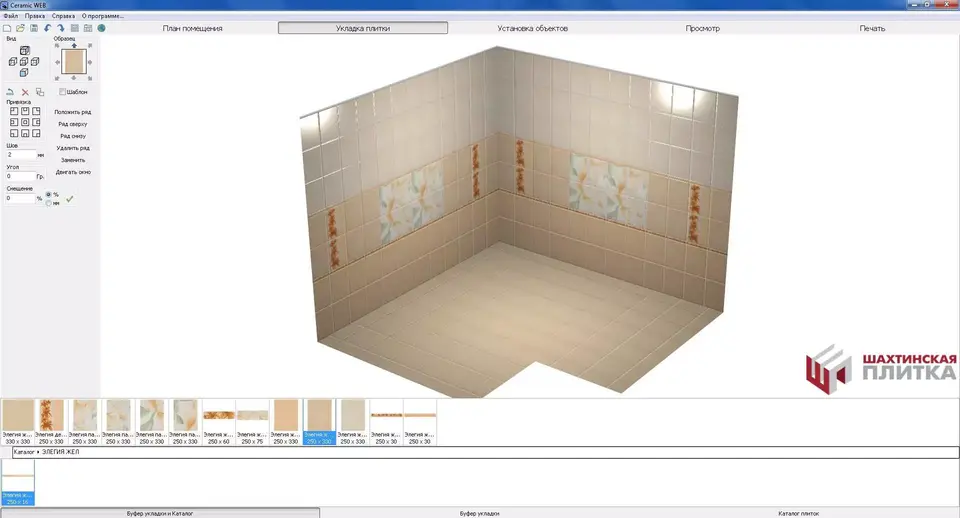The image size is (960, 518).
Task: Set snap anchor to bottom-right corner
Action: [36, 133]
